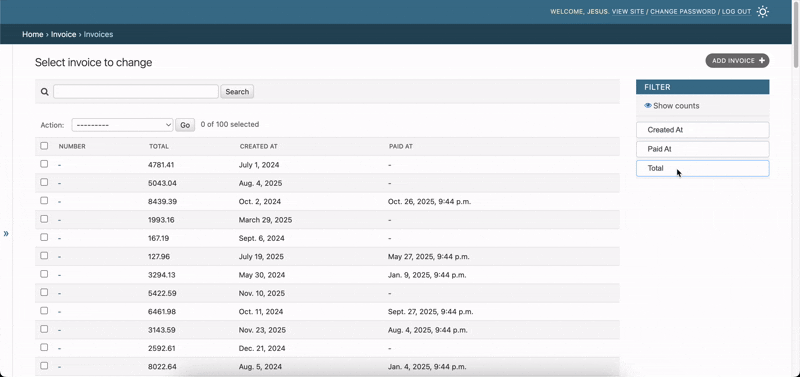
Task: Sort by the Number column header
Action: pos(72,146)
